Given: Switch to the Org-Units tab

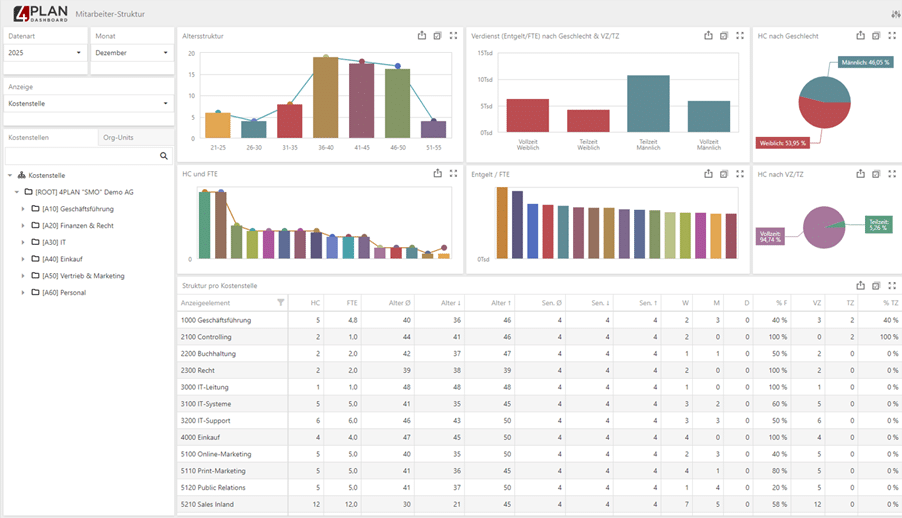Looking at the screenshot, I should click(x=136, y=138).
